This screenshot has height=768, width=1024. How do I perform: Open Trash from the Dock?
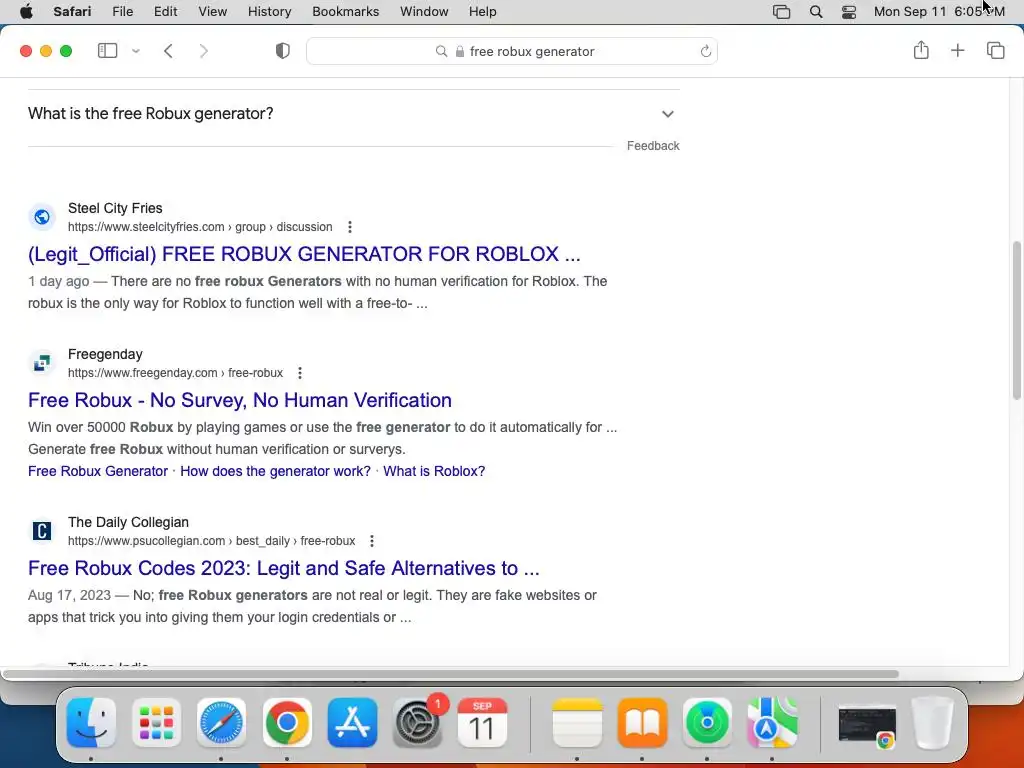933,723
